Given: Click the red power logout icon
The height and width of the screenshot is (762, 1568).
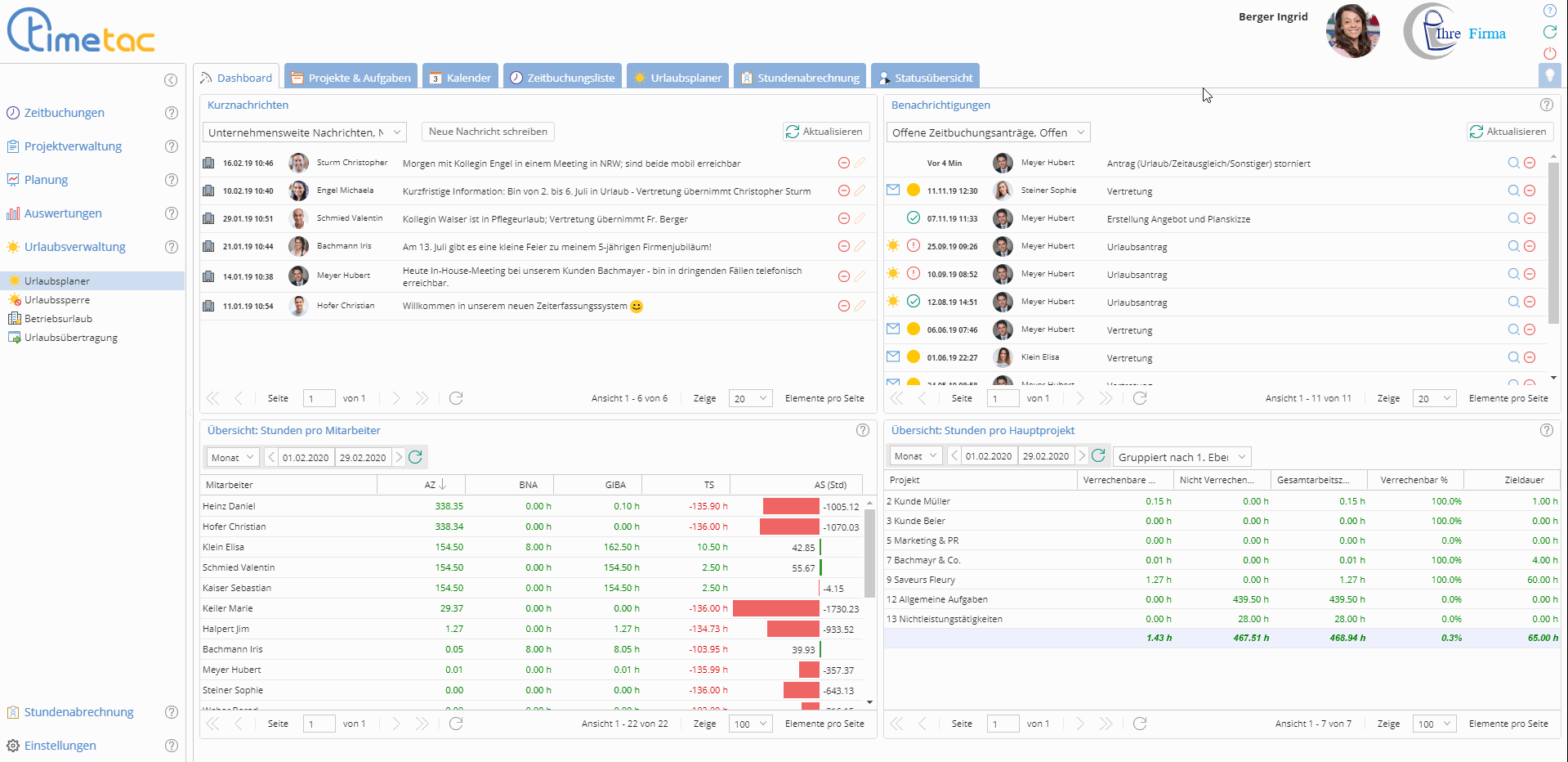Looking at the screenshot, I should (x=1549, y=53).
